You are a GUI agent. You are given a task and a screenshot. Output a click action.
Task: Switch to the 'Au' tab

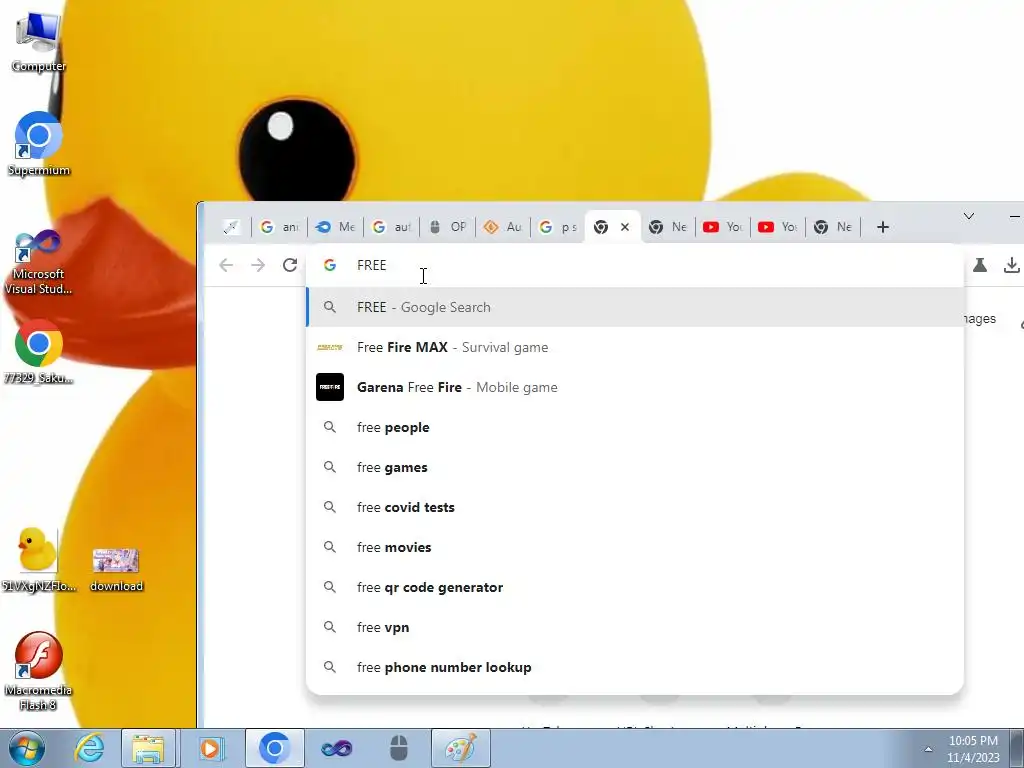[x=503, y=227]
